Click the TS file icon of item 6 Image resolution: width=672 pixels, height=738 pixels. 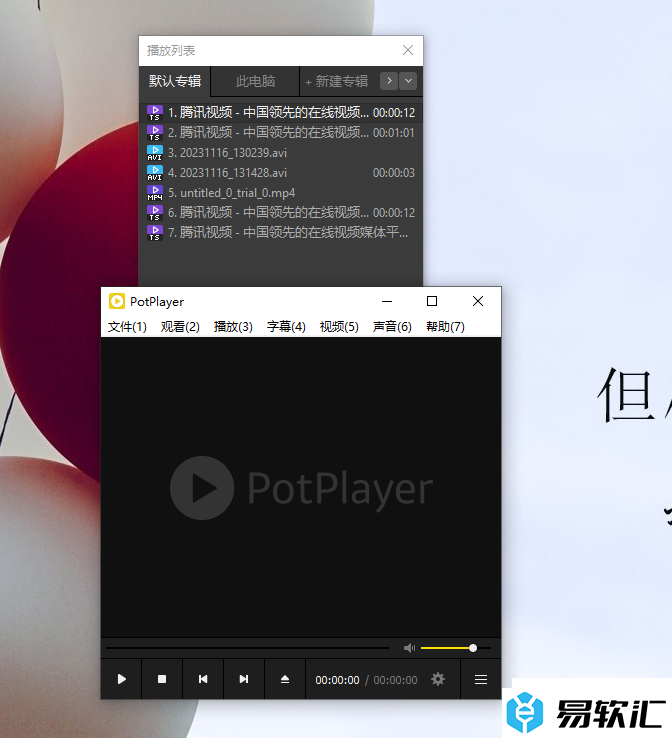[155, 213]
